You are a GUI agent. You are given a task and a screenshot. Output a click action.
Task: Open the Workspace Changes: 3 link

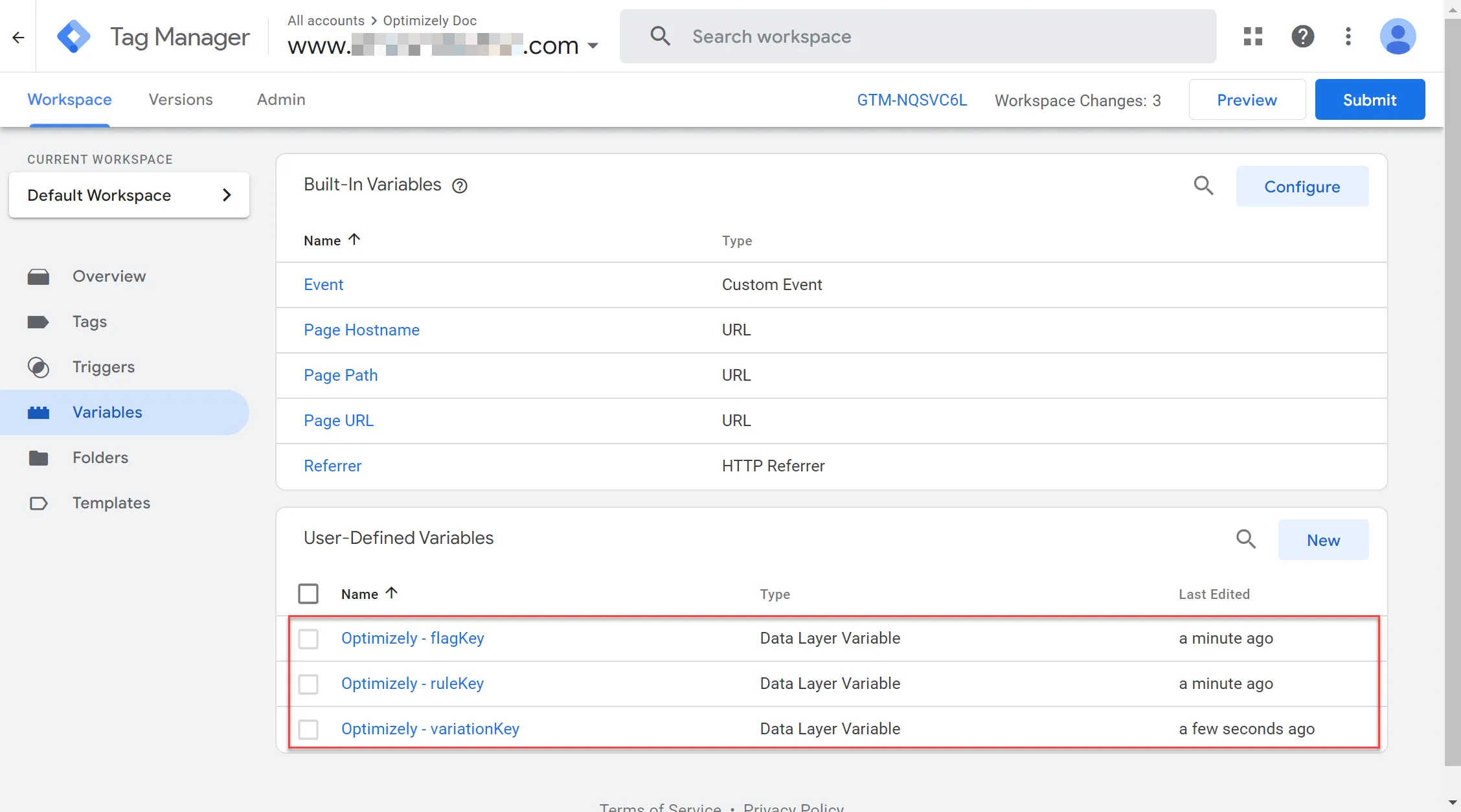tap(1078, 100)
